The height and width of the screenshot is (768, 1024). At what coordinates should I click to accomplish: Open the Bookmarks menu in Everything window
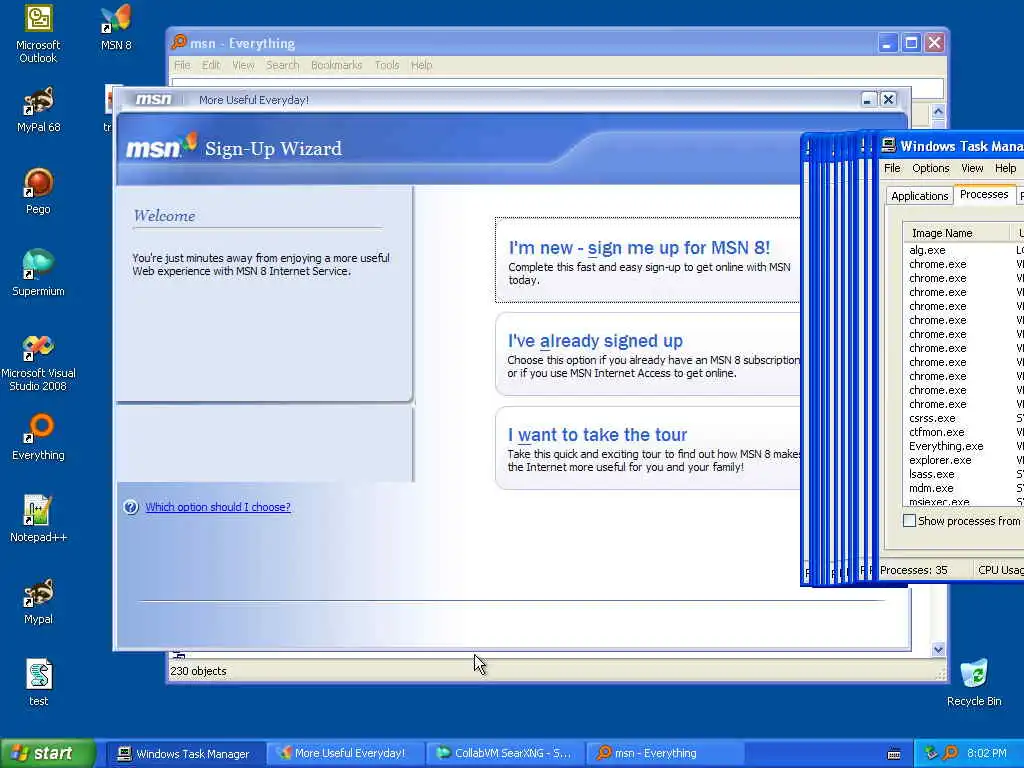point(336,65)
